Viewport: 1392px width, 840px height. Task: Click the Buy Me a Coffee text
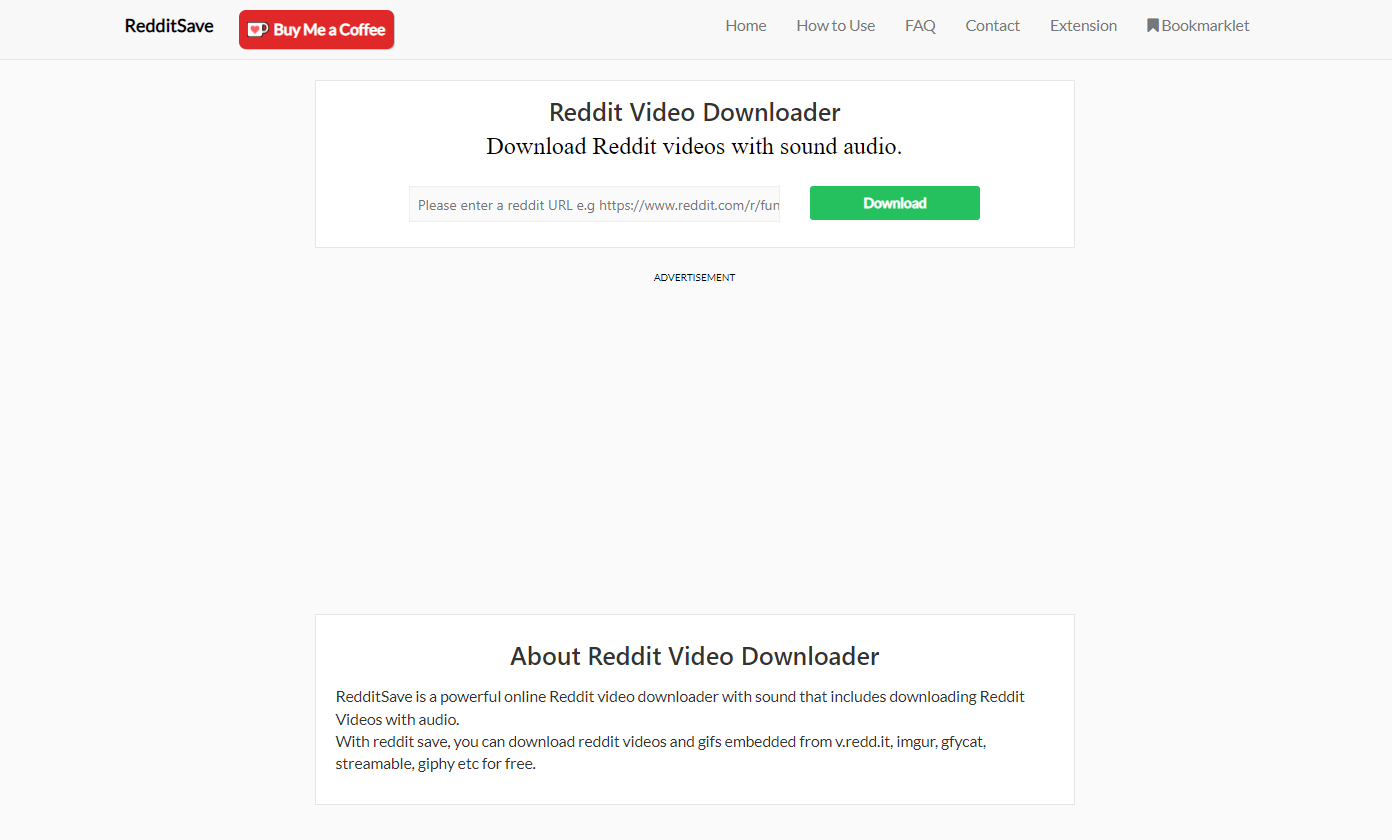pos(329,30)
